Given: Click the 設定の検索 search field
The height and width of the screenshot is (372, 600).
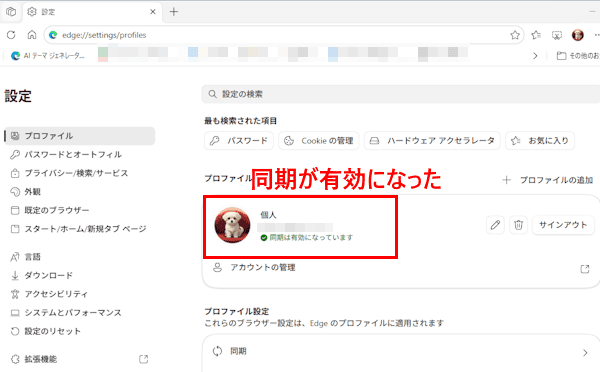Looking at the screenshot, I should [401, 94].
